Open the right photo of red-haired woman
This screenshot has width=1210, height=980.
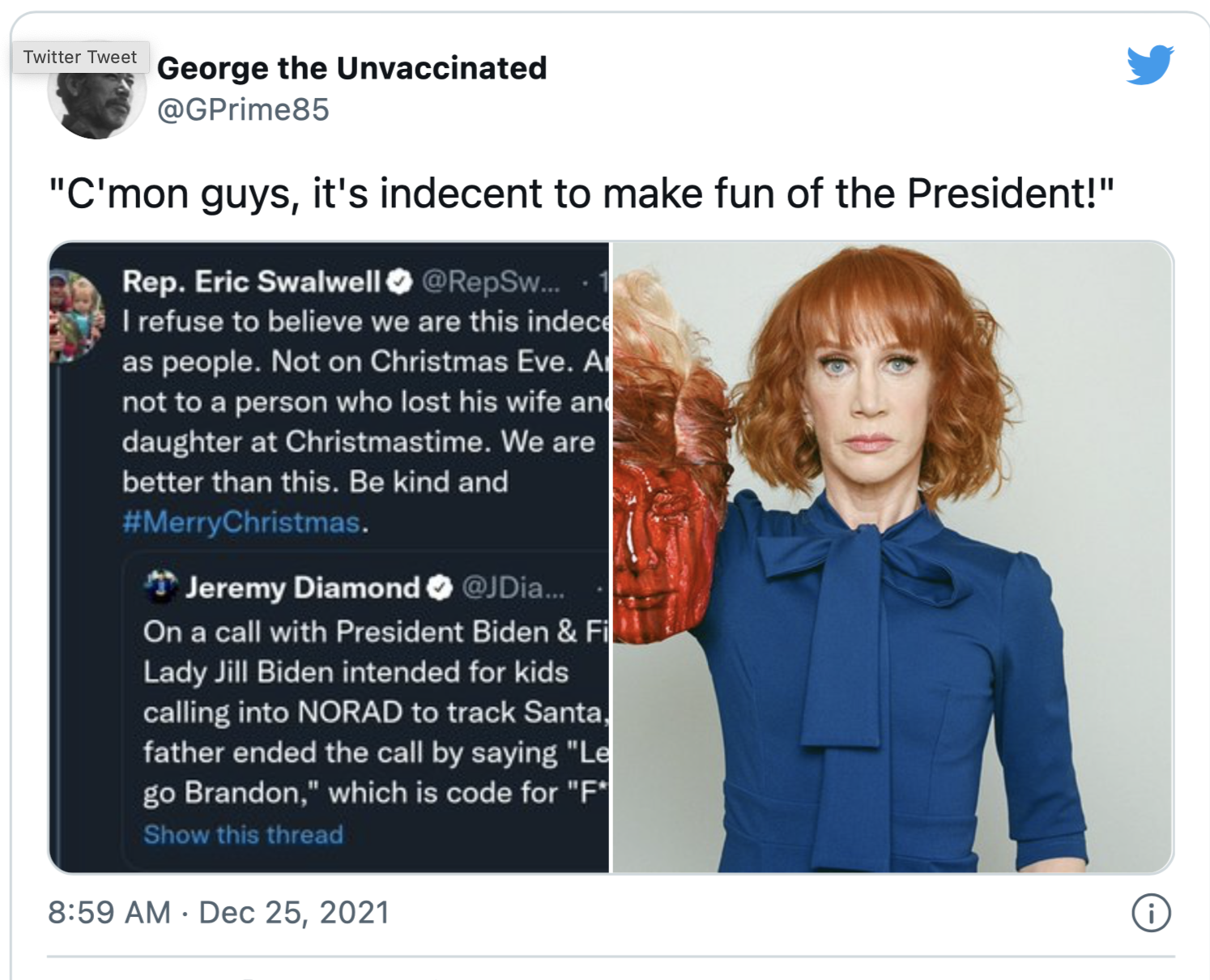point(893,557)
